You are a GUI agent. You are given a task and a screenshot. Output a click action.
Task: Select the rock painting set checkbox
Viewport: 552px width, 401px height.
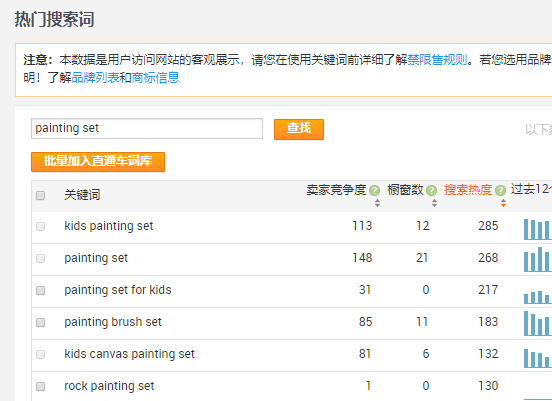40,387
